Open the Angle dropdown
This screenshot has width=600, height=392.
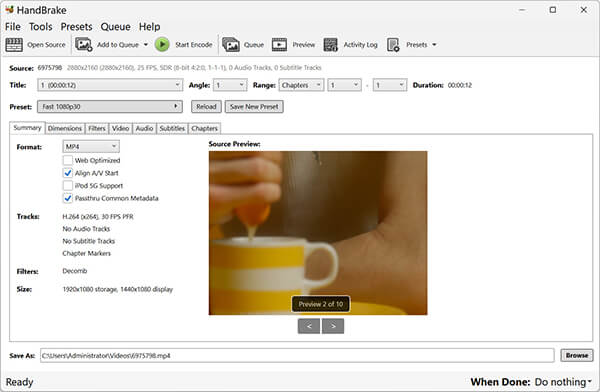pos(230,85)
